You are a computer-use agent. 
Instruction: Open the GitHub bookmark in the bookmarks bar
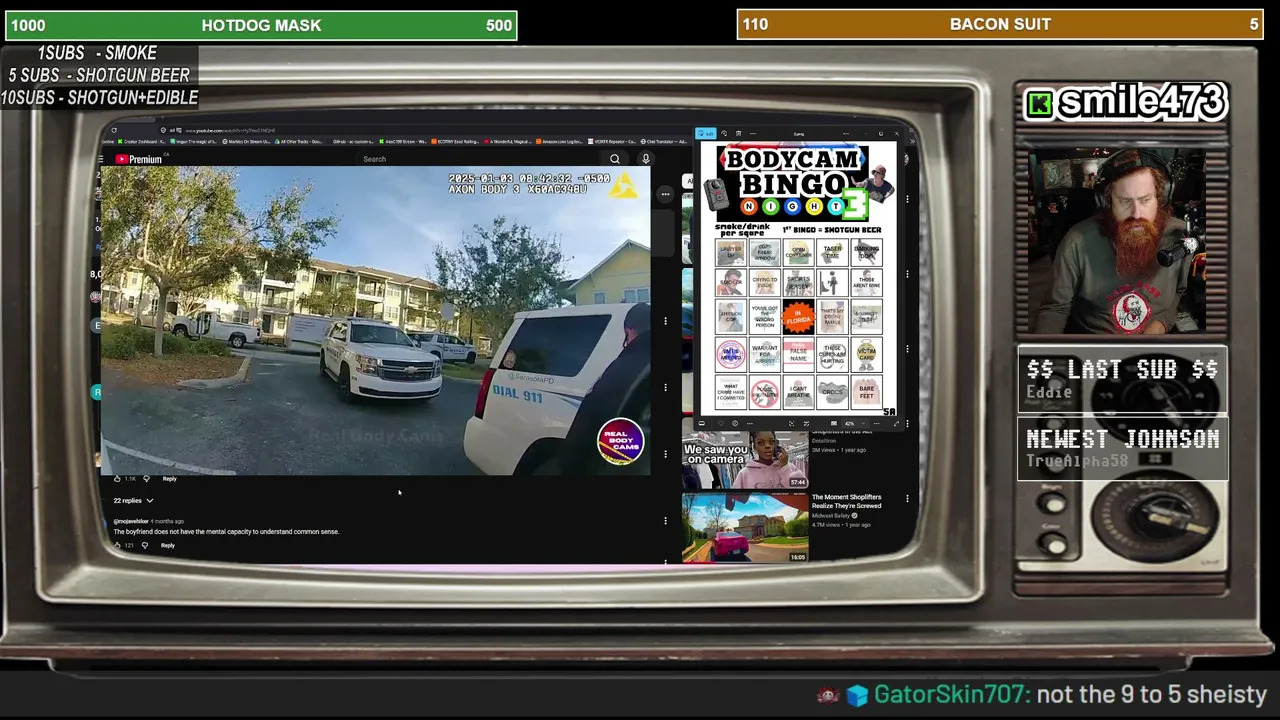[353, 142]
